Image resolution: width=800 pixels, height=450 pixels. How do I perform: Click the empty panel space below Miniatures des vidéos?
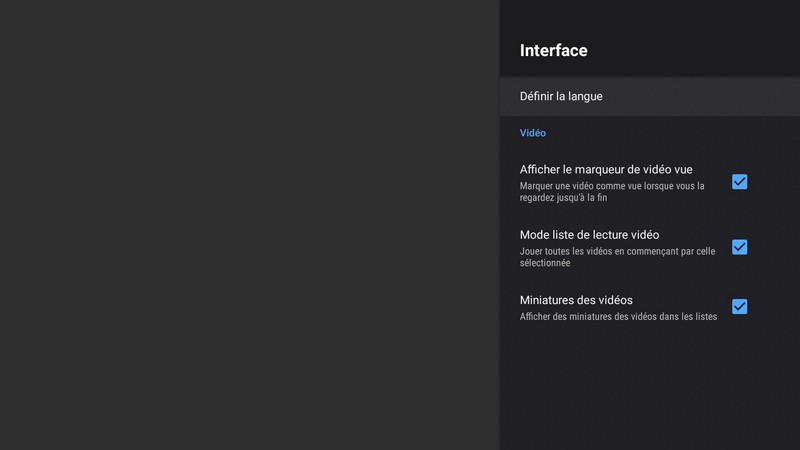(650, 390)
